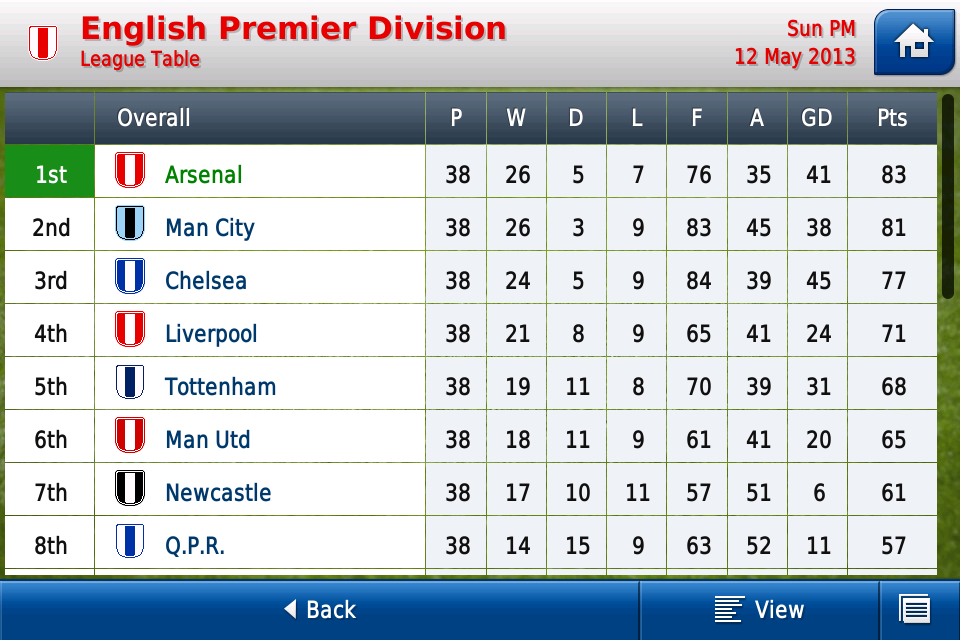Tap the Tottenham club badge
This screenshot has height=640, width=960.
click(130, 382)
